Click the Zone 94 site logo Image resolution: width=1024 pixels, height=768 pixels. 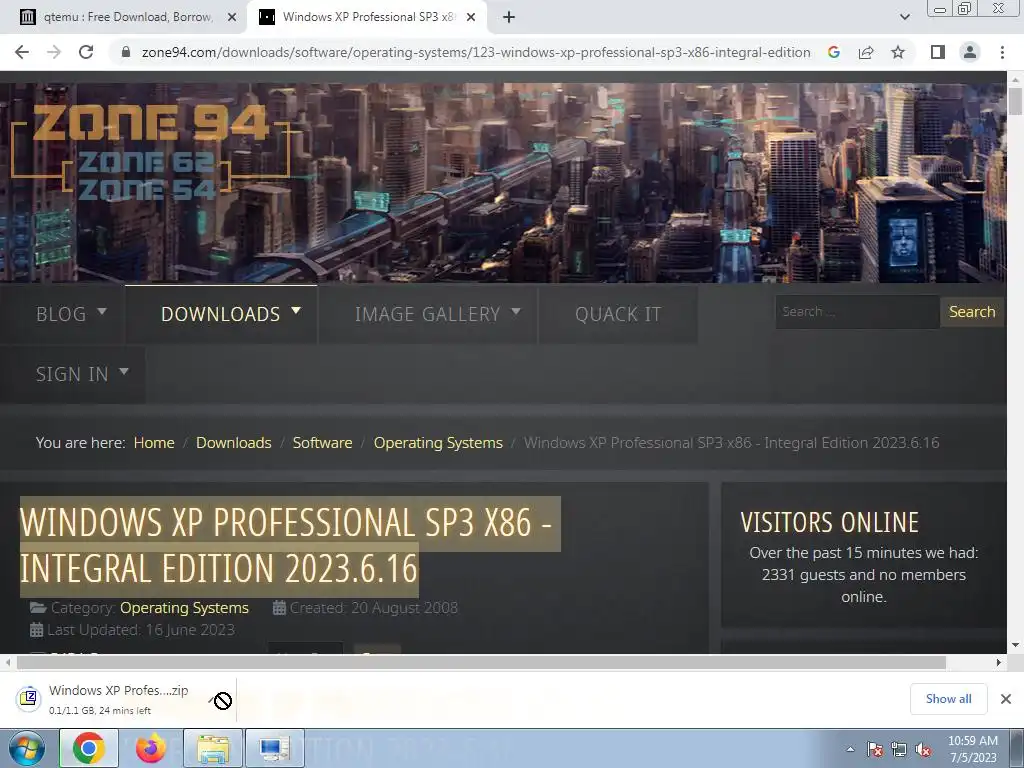point(151,153)
